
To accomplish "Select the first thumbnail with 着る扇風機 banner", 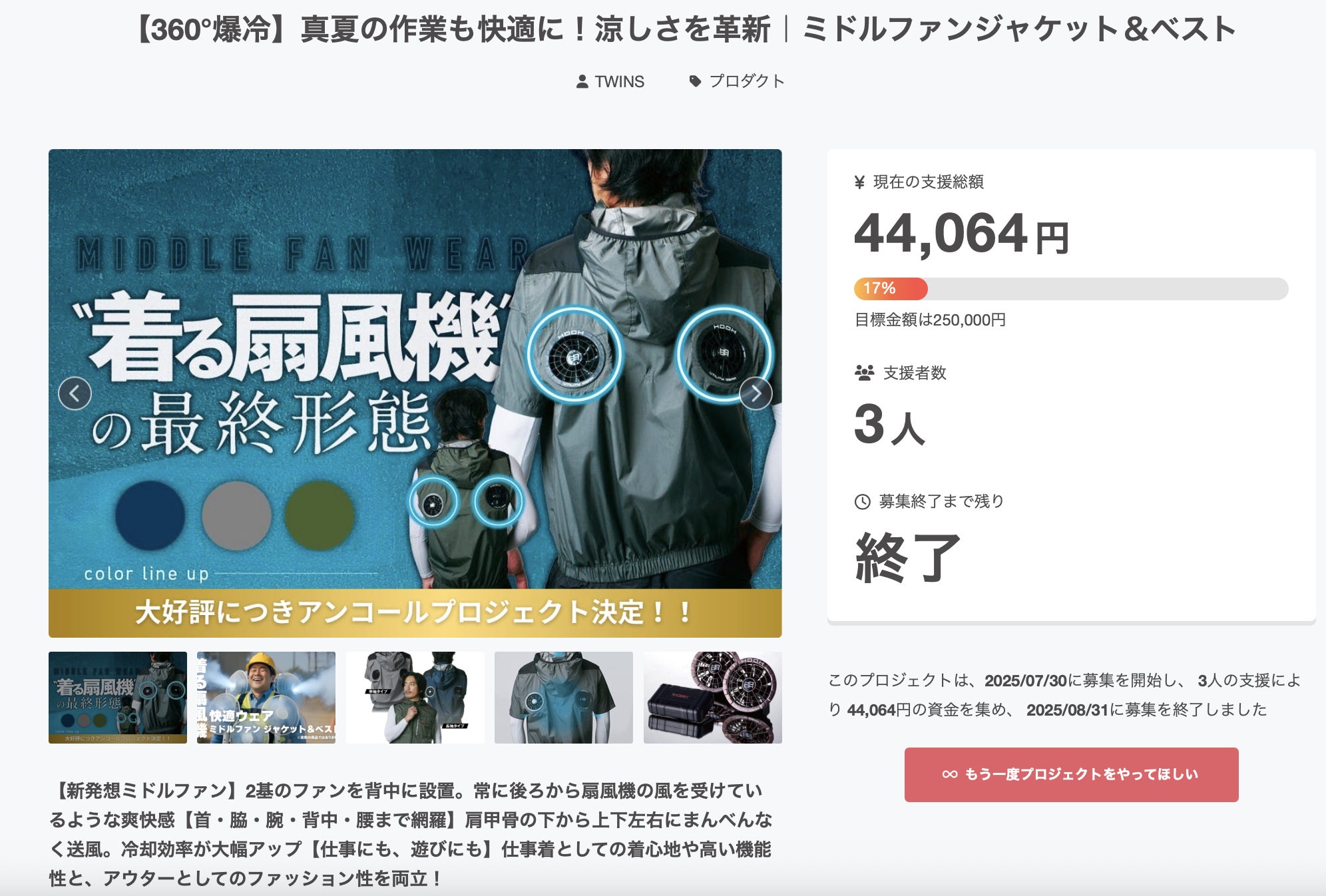I will (x=118, y=698).
